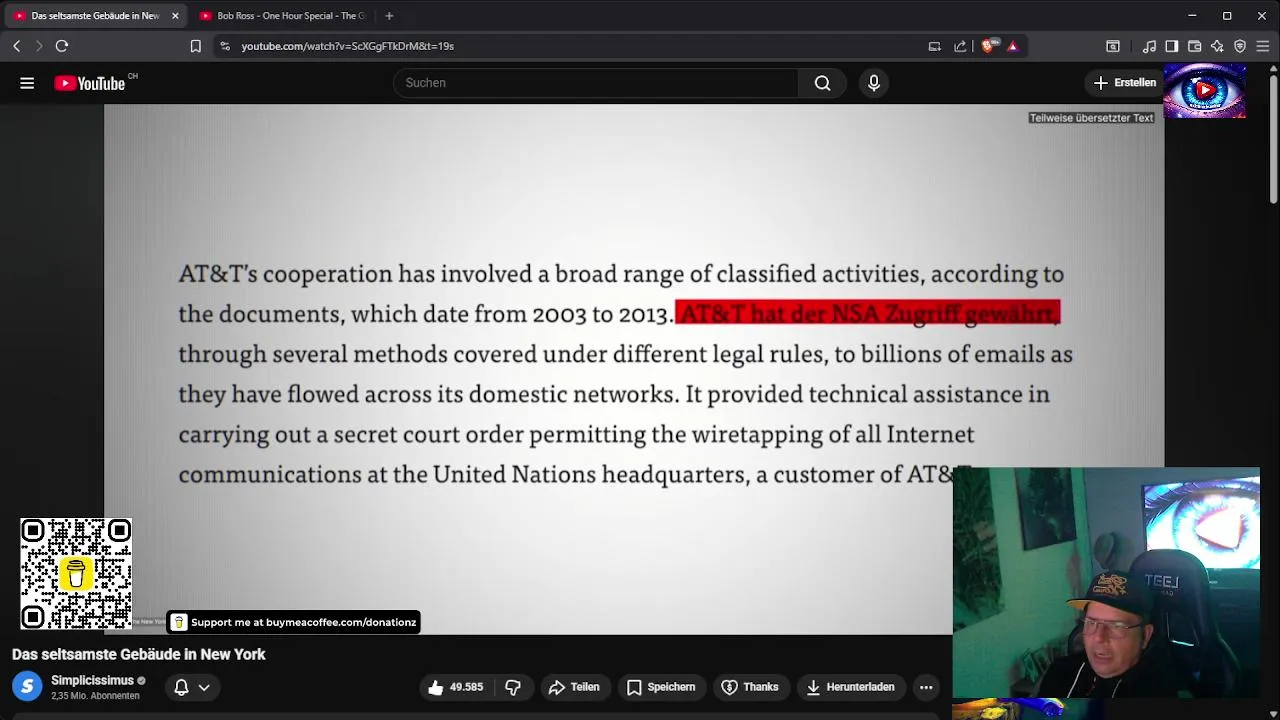
Task: Click the URL address bar
Action: point(570,46)
